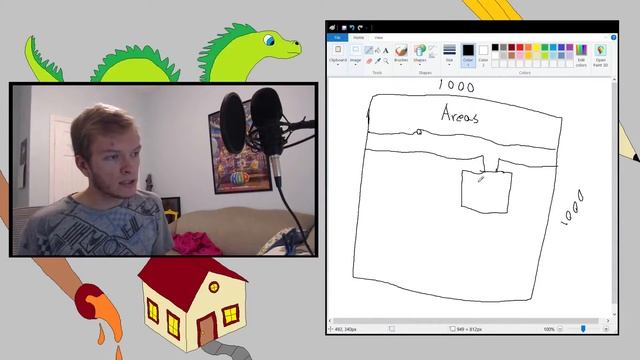Pick the pink palette color in second row
Viewport: 640px width, 360px height.
click(x=520, y=56)
